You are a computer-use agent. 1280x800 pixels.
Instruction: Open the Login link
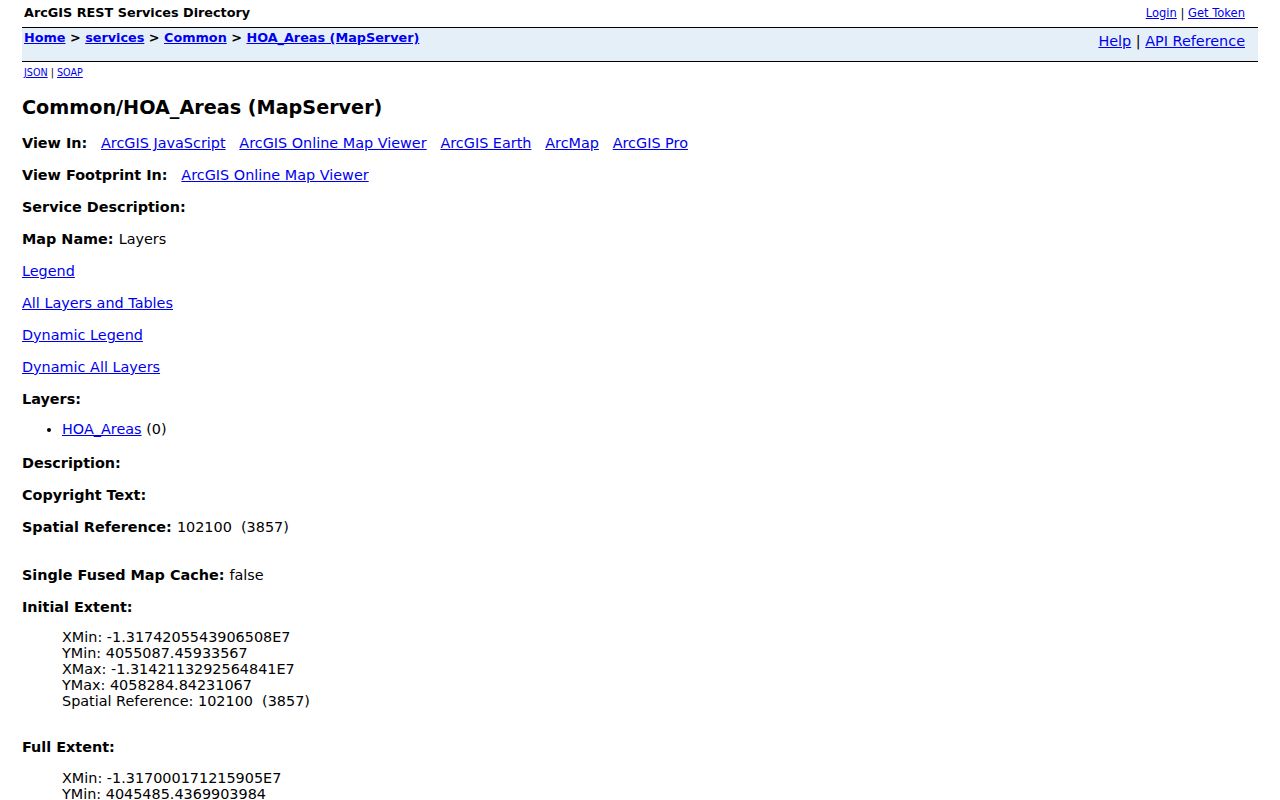click(1161, 13)
